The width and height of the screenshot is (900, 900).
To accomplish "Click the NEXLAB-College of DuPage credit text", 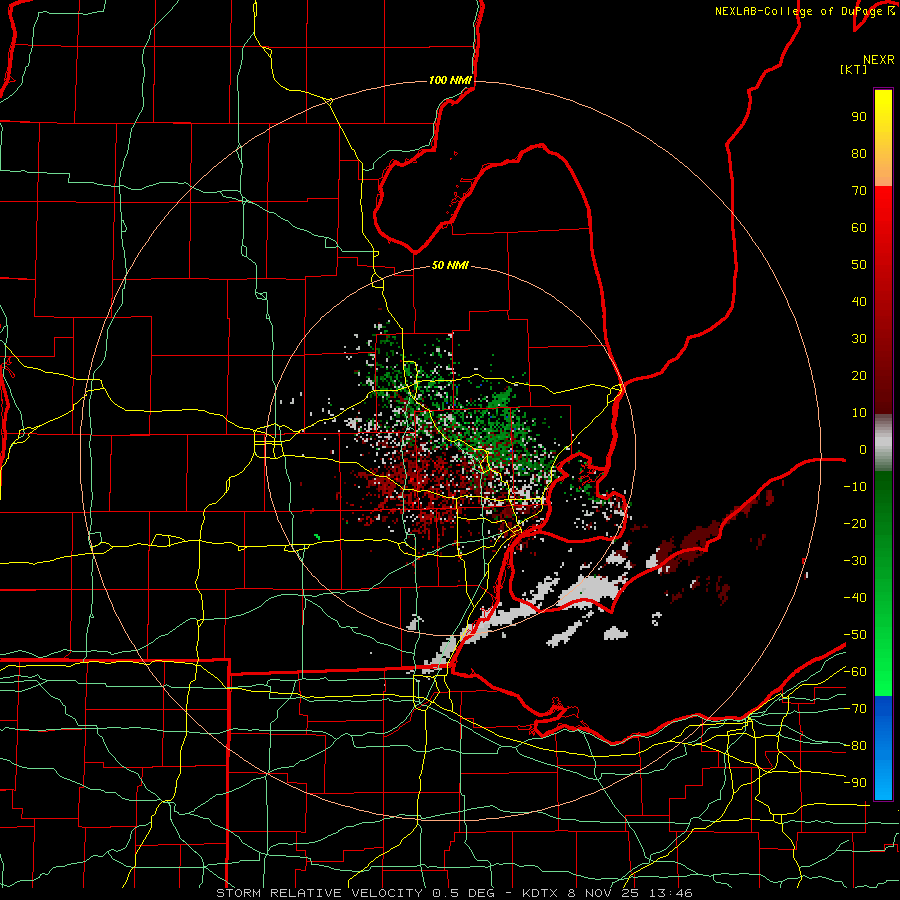I will click(804, 11).
